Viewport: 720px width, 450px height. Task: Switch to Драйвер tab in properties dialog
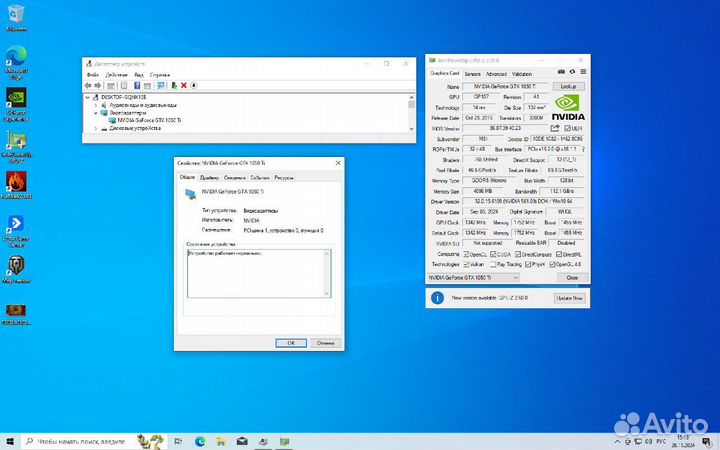[x=209, y=178]
